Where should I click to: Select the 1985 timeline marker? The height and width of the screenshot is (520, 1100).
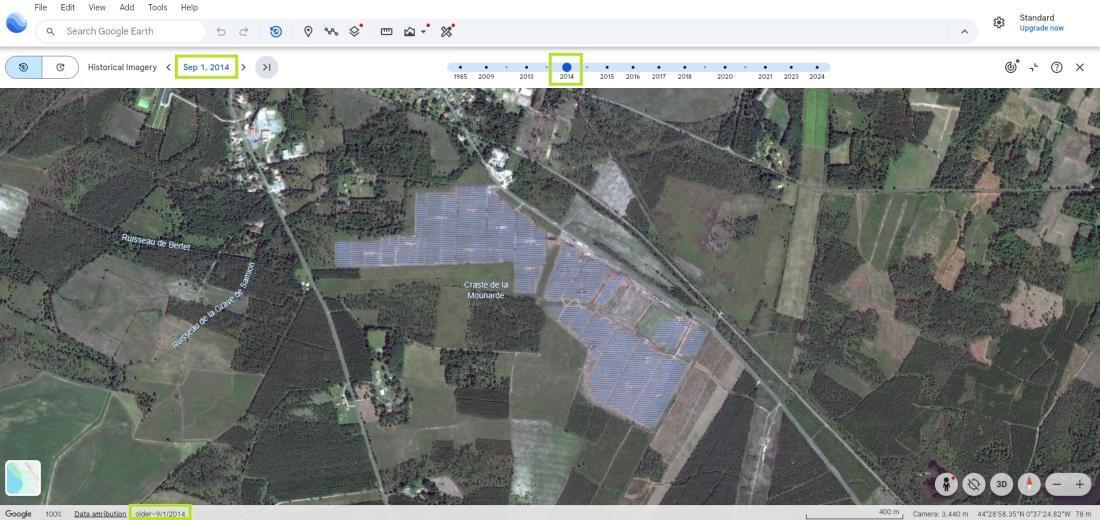point(460,68)
